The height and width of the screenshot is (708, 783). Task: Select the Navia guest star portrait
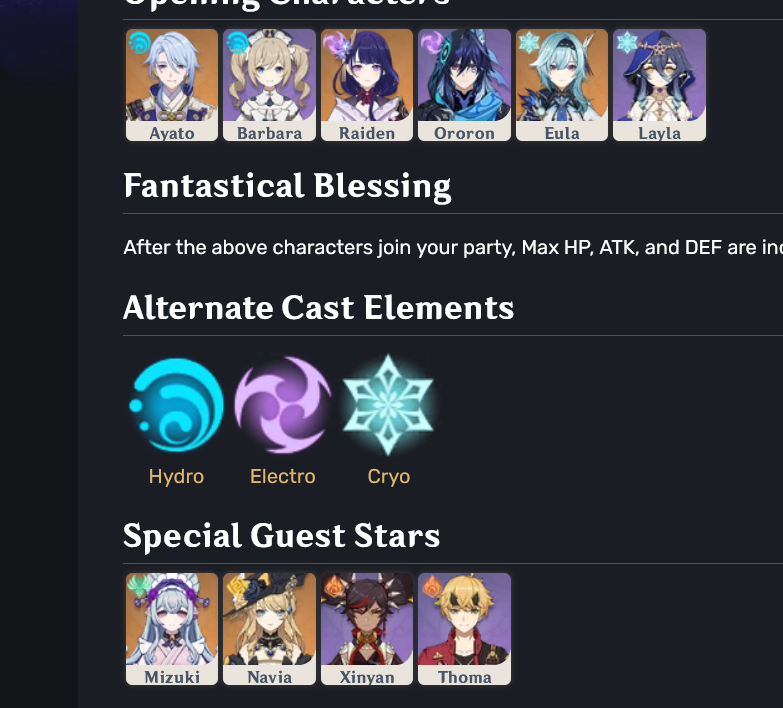[x=269, y=619]
